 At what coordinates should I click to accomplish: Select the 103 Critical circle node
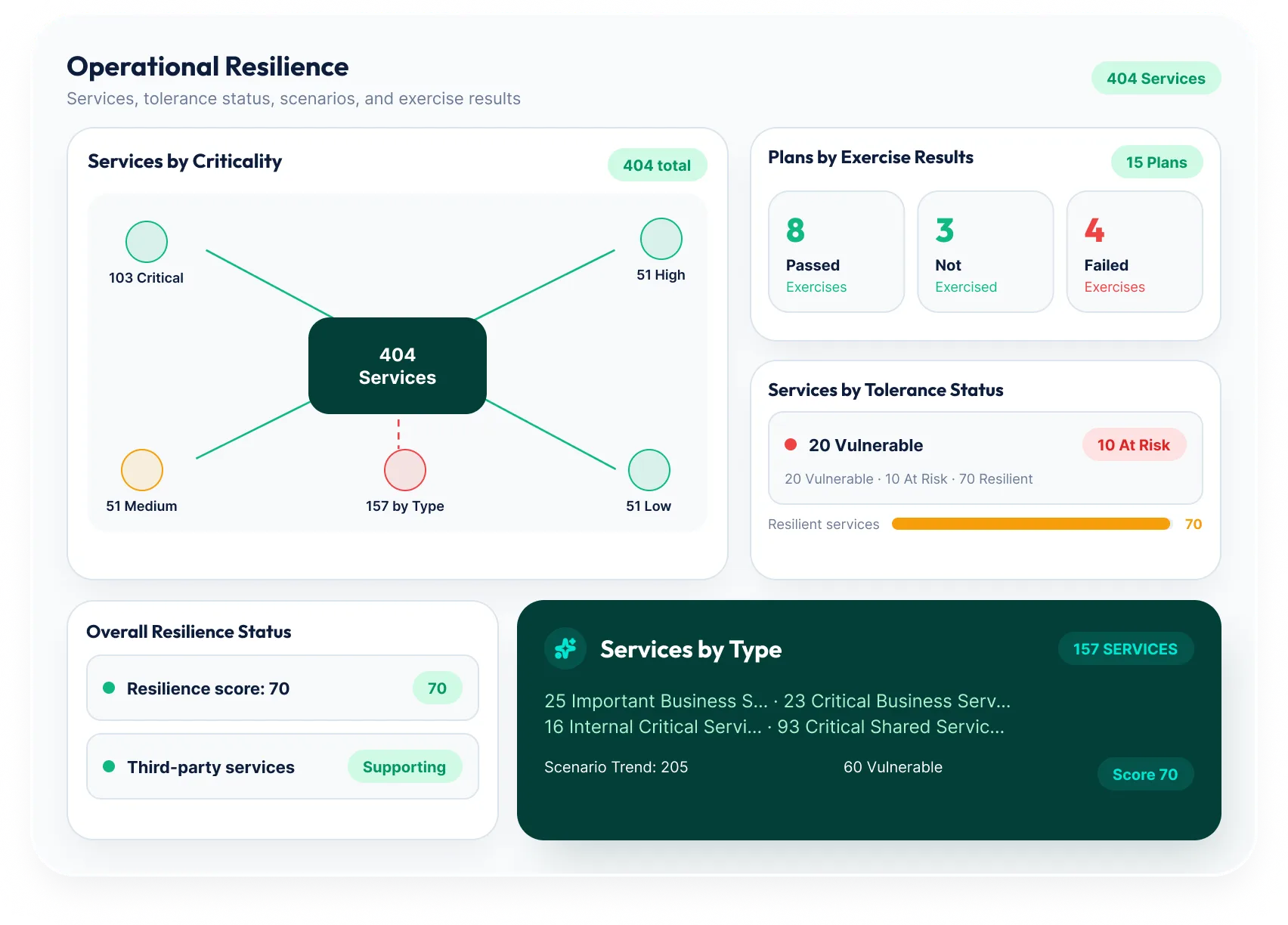coord(147,242)
